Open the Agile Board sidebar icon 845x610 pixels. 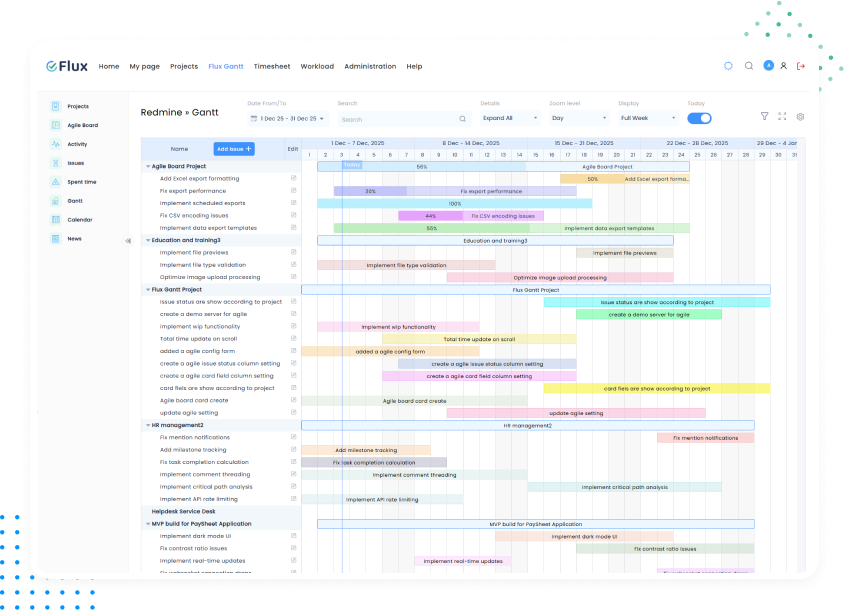[x=56, y=125]
